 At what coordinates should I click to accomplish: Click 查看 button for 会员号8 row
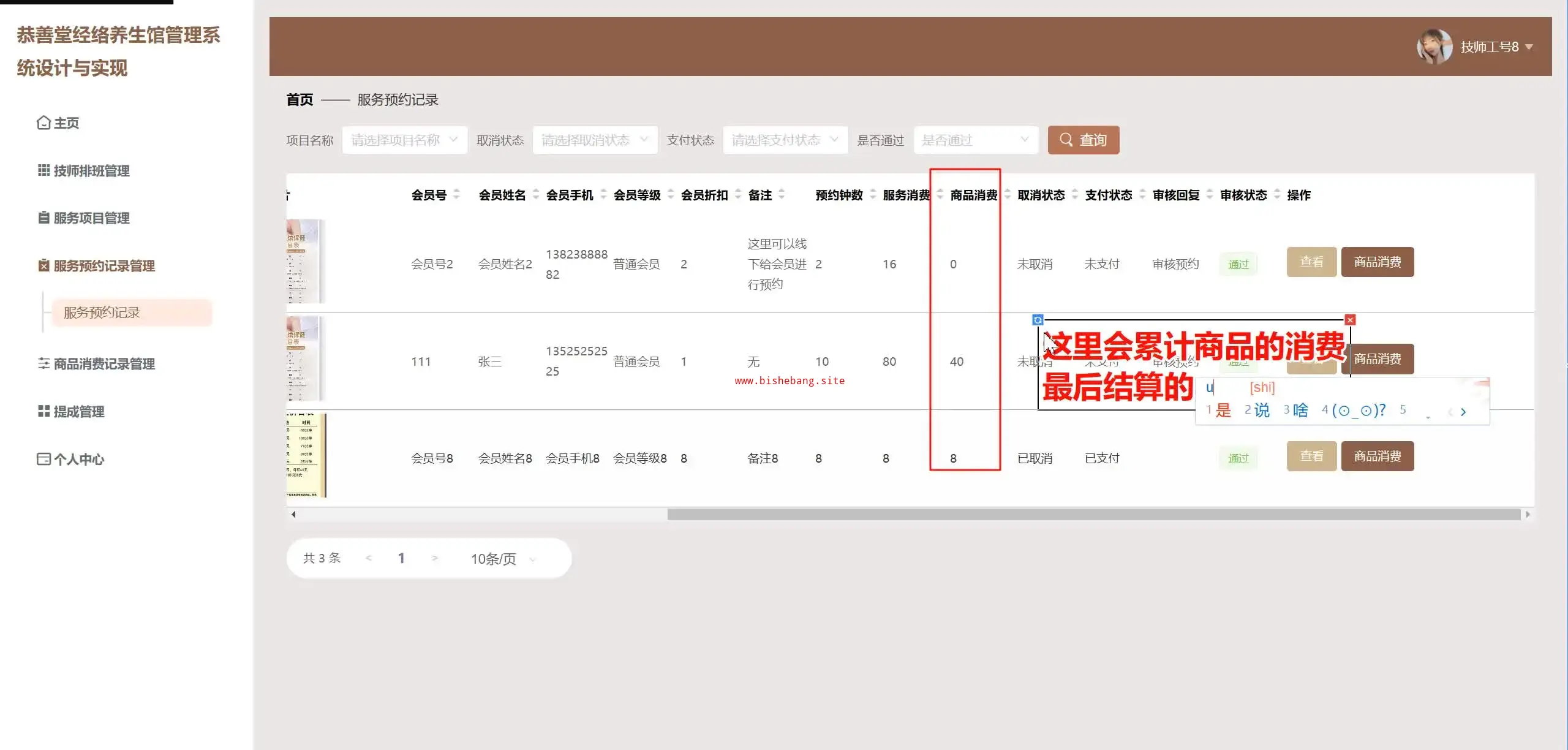[1311, 456]
